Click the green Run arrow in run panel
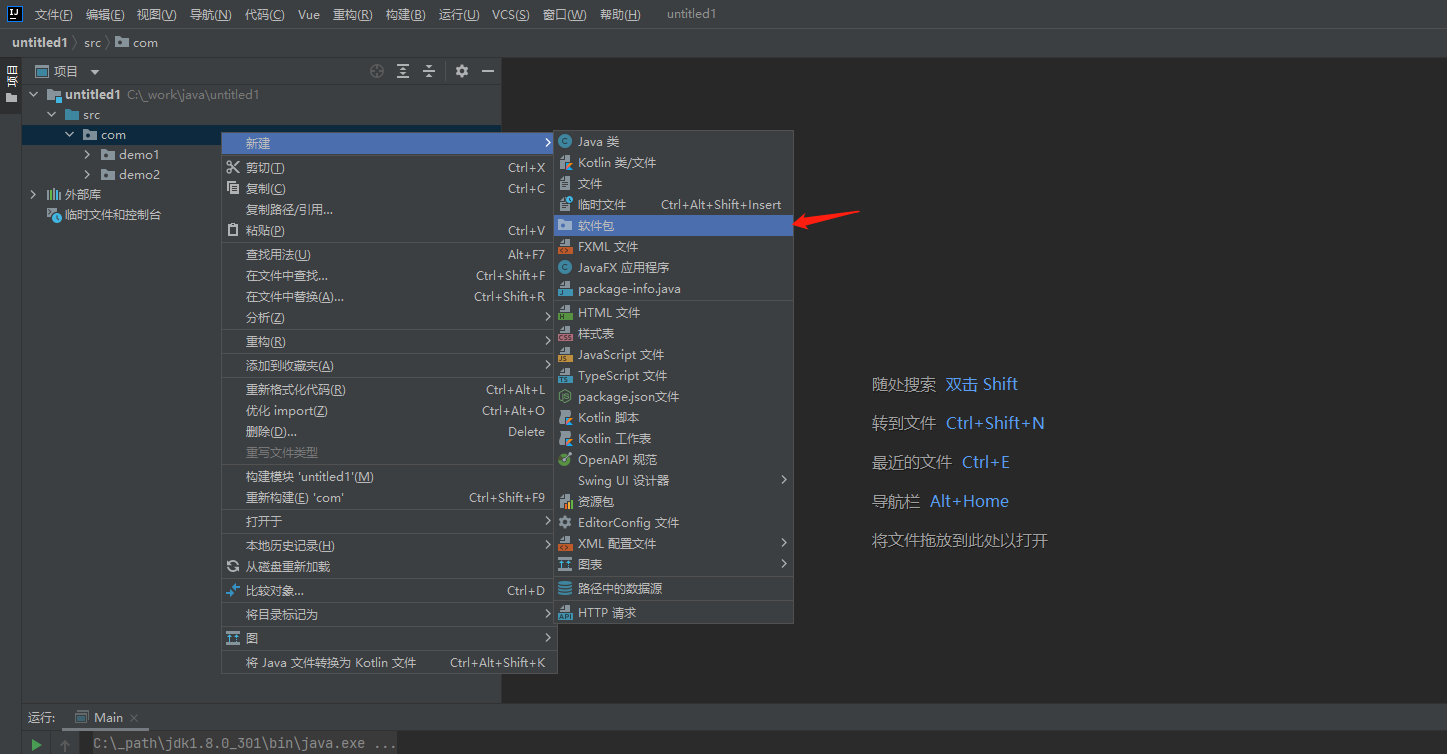The width and height of the screenshot is (1447, 754). pos(36,744)
